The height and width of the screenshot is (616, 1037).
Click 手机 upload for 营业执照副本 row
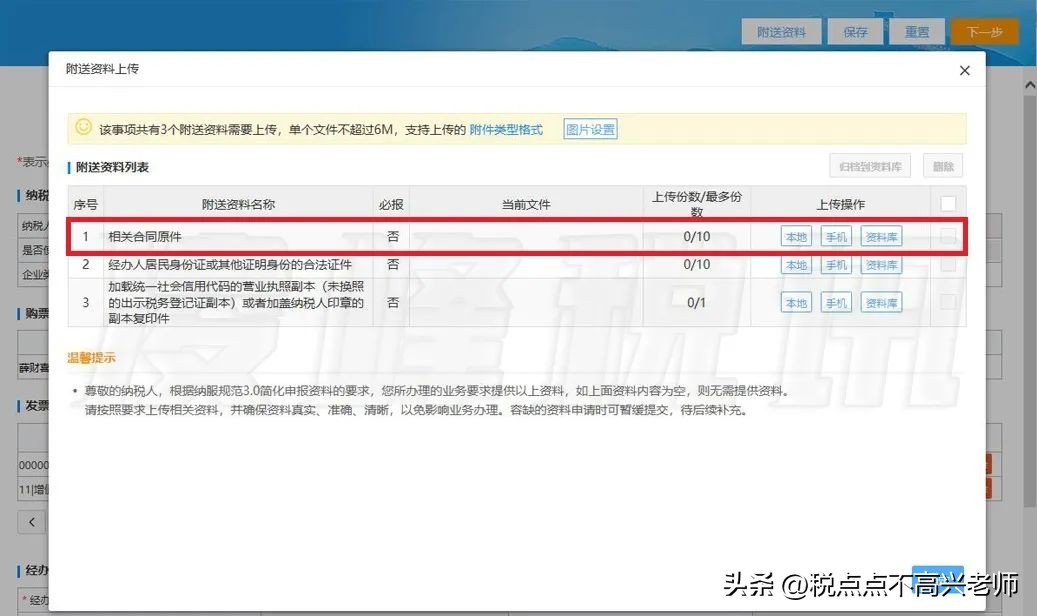click(x=838, y=302)
